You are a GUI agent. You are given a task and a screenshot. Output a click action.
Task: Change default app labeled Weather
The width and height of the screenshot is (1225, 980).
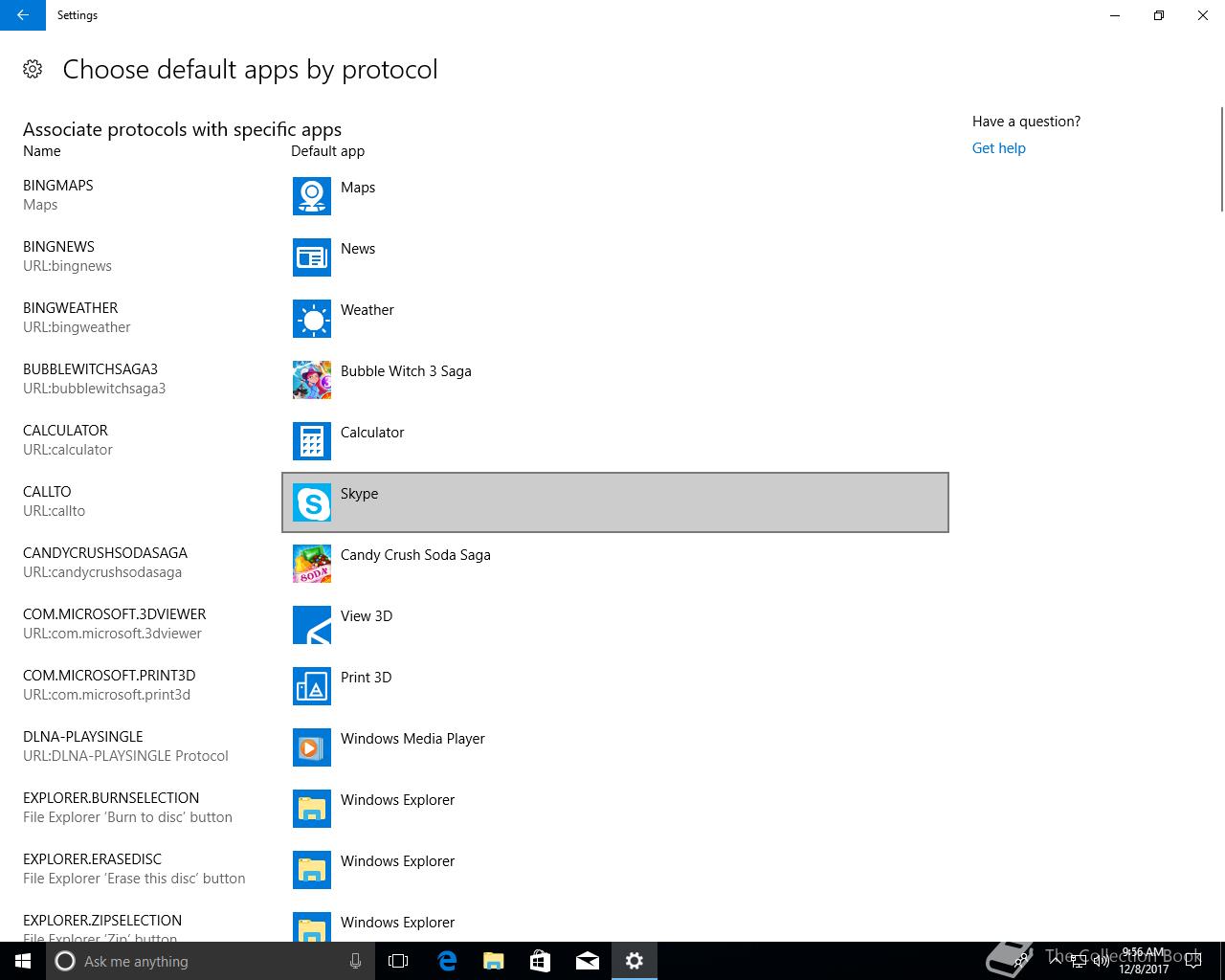(615, 319)
